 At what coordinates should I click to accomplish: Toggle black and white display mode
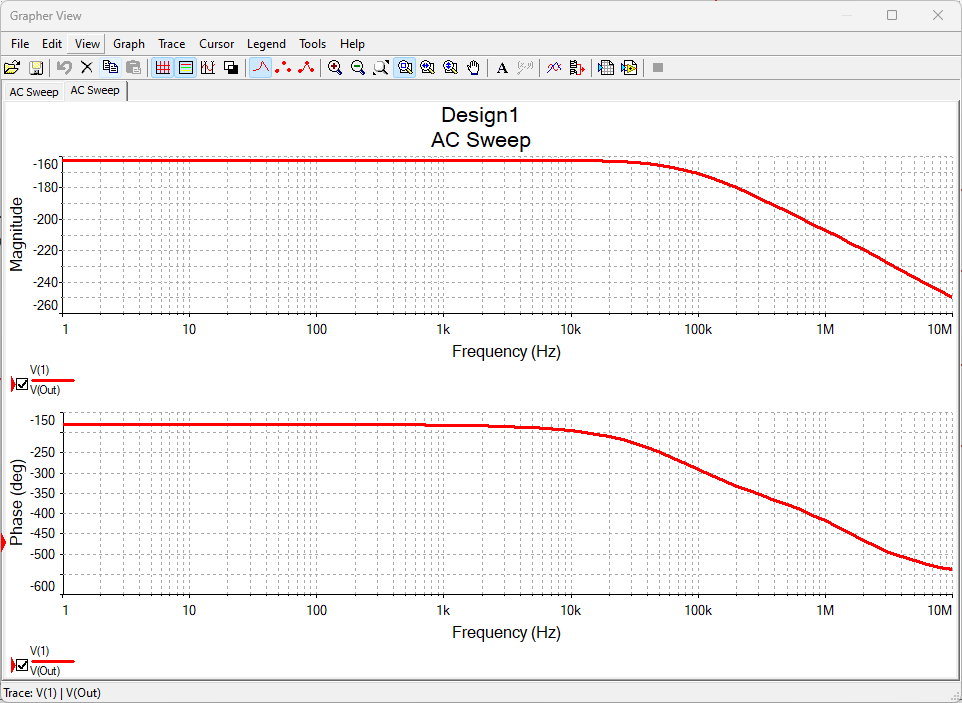point(231,67)
